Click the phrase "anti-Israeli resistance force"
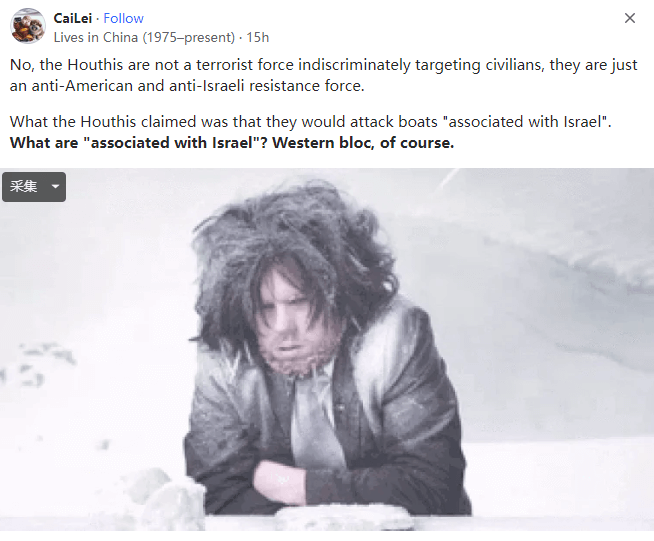This screenshot has height=541, width=654. 267,86
